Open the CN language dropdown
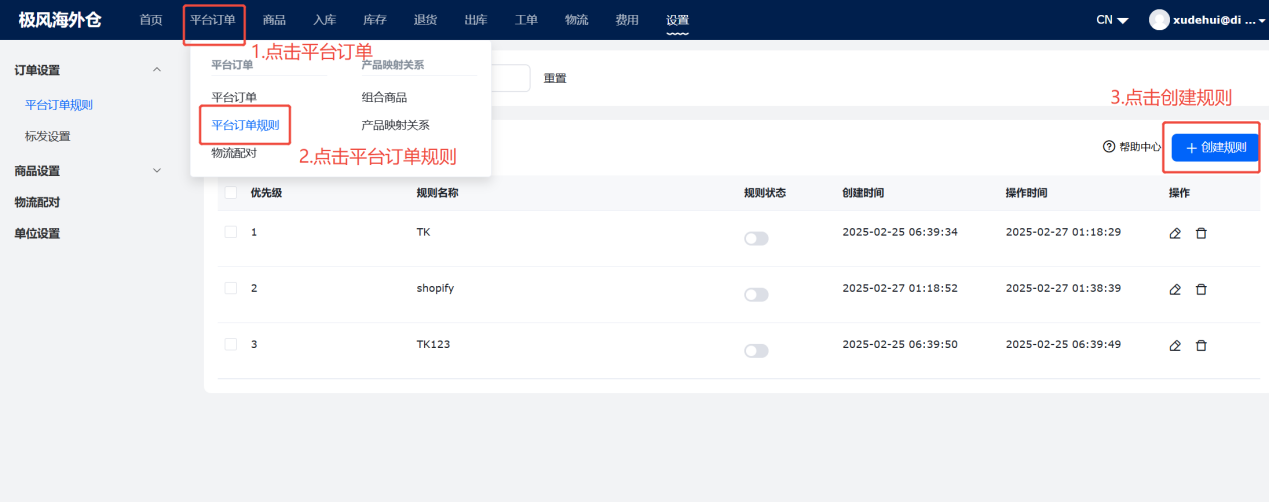Viewport: 1269px width, 502px height. 1112,20
